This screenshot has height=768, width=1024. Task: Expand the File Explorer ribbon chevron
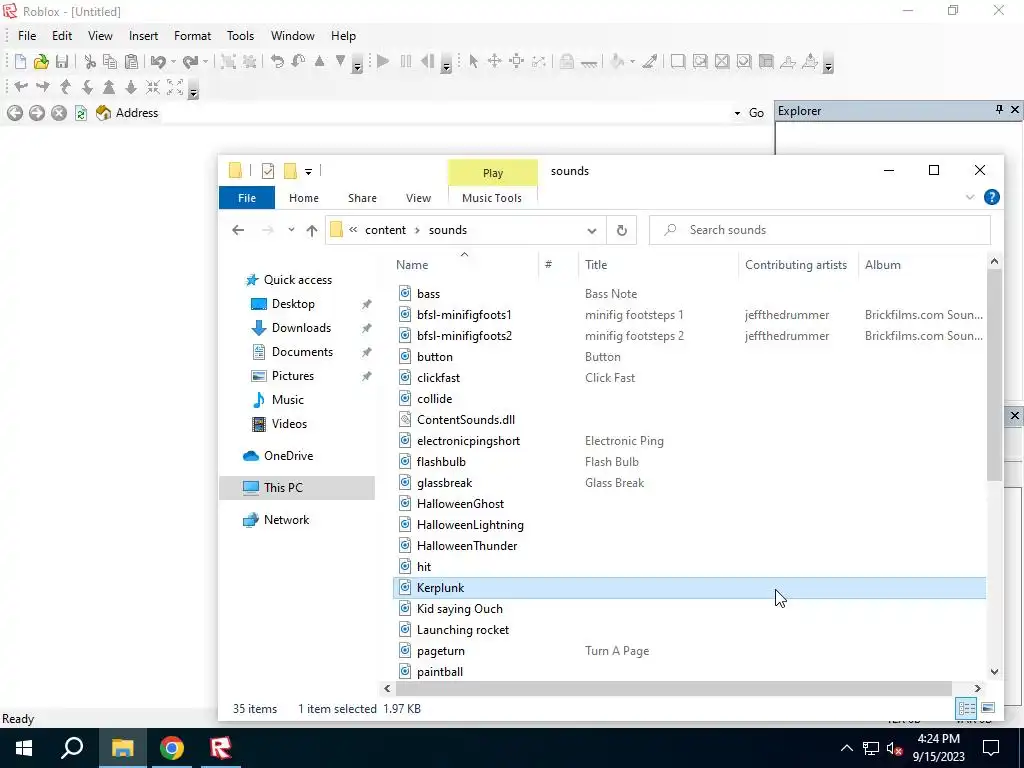[970, 197]
